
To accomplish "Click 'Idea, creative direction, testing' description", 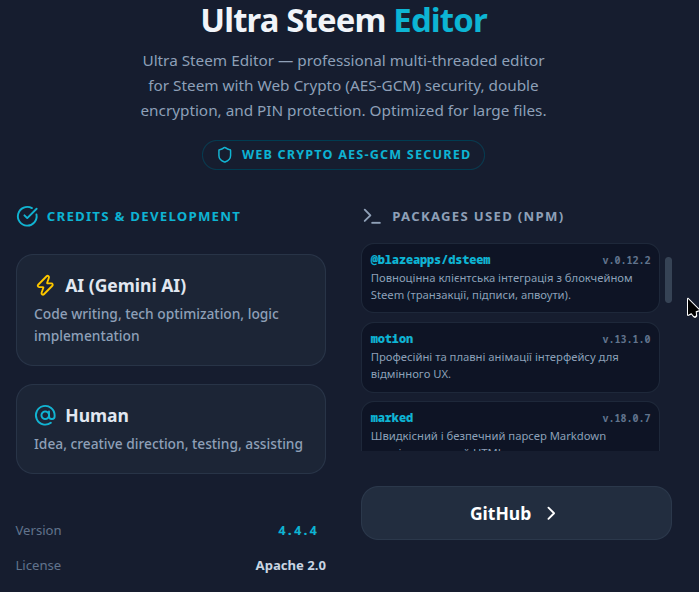I will tap(169, 444).
